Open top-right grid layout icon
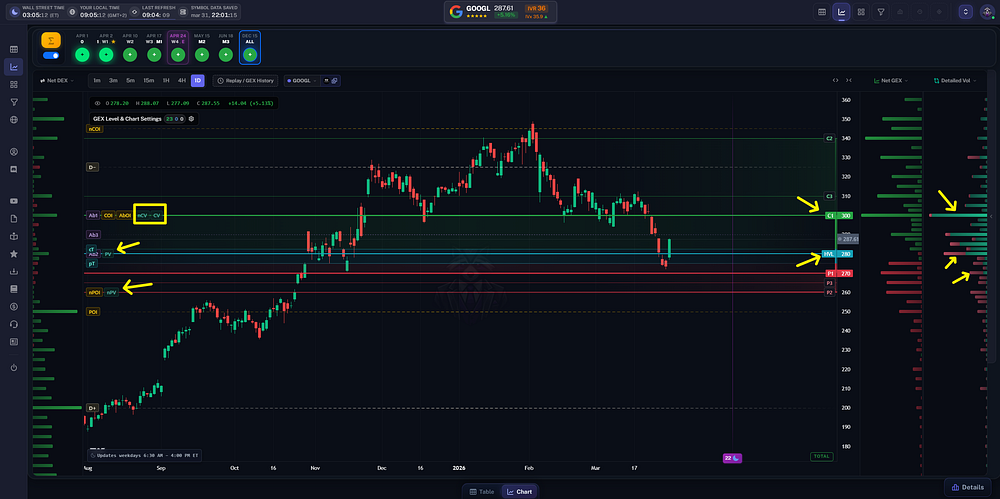 point(861,11)
